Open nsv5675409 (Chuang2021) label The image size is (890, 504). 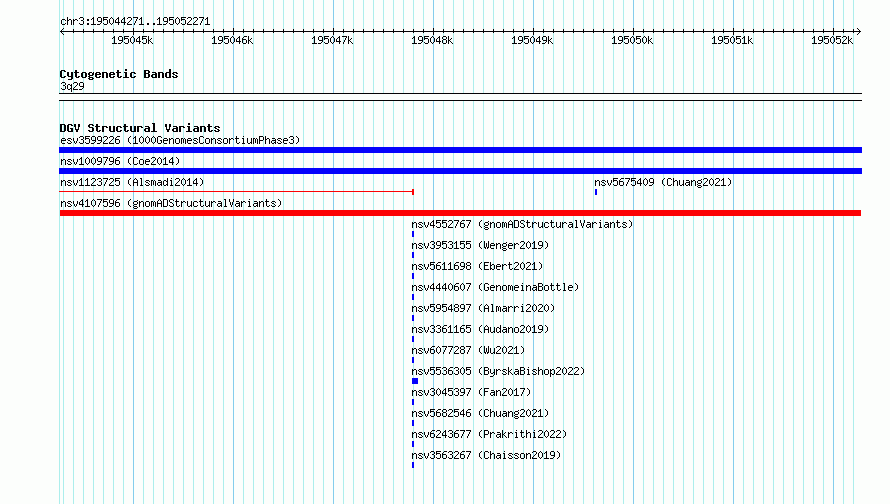pyautogui.click(x=663, y=182)
